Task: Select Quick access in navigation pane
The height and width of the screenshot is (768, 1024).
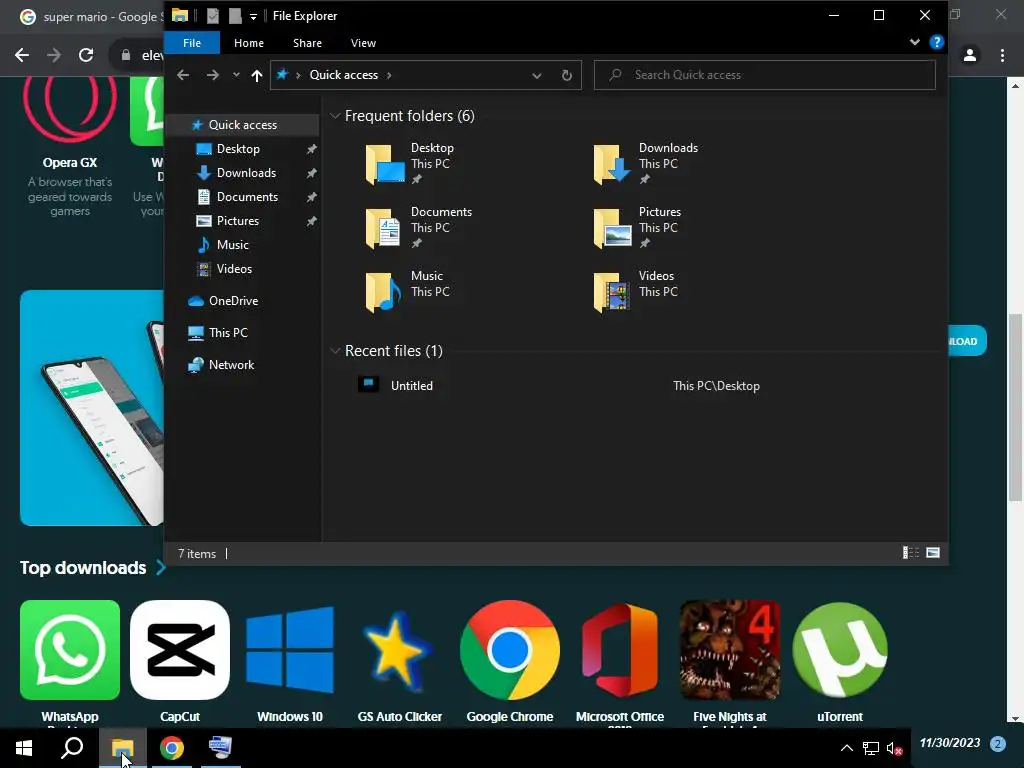Action: click(242, 125)
